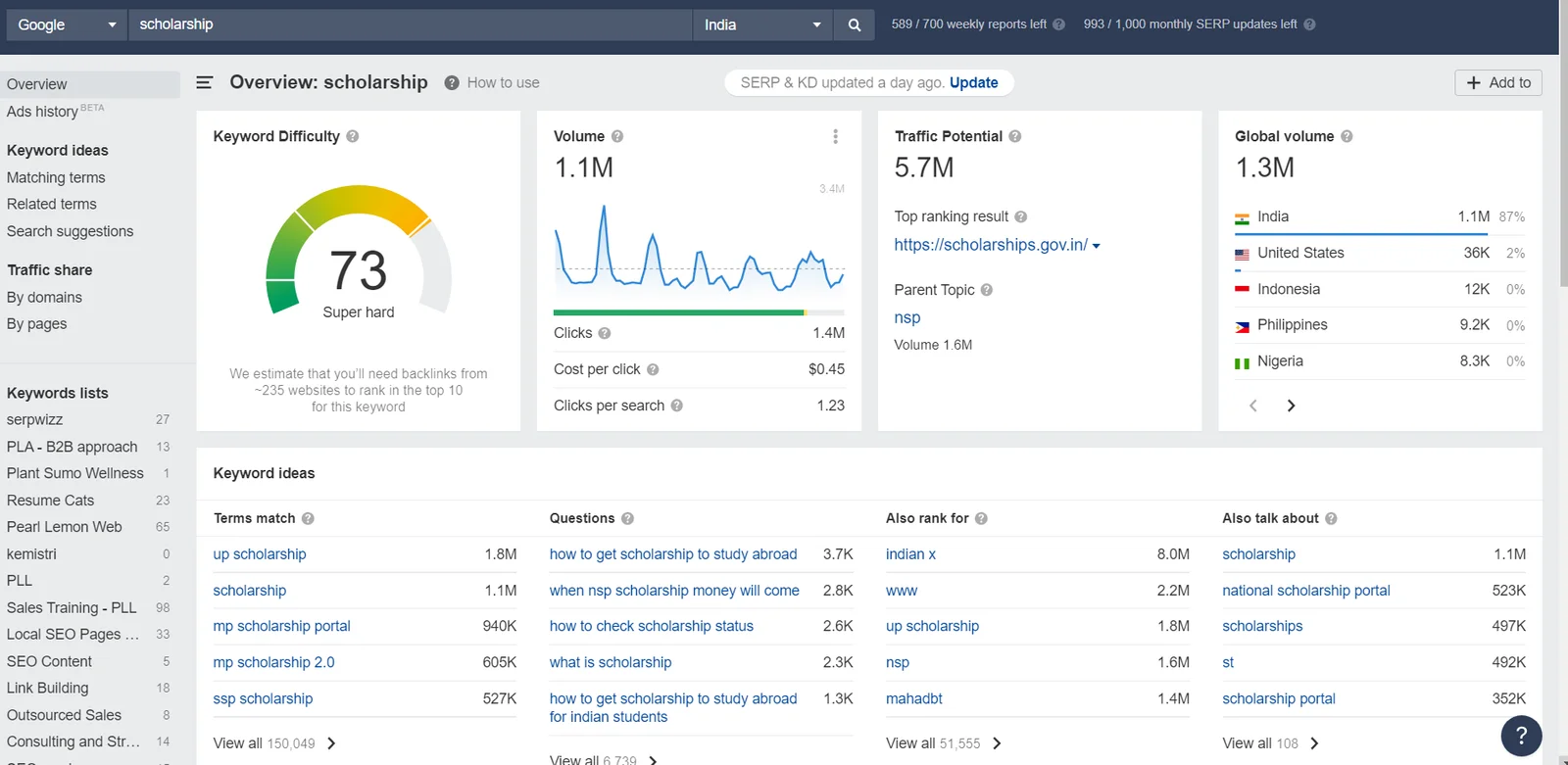Viewport: 1568px width, 765px height.
Task: Open Resume Cats keyword list
Action: tap(51, 501)
